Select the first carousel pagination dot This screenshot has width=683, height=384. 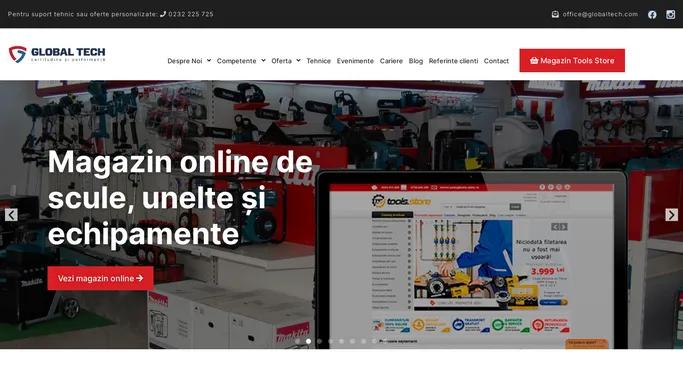click(298, 341)
